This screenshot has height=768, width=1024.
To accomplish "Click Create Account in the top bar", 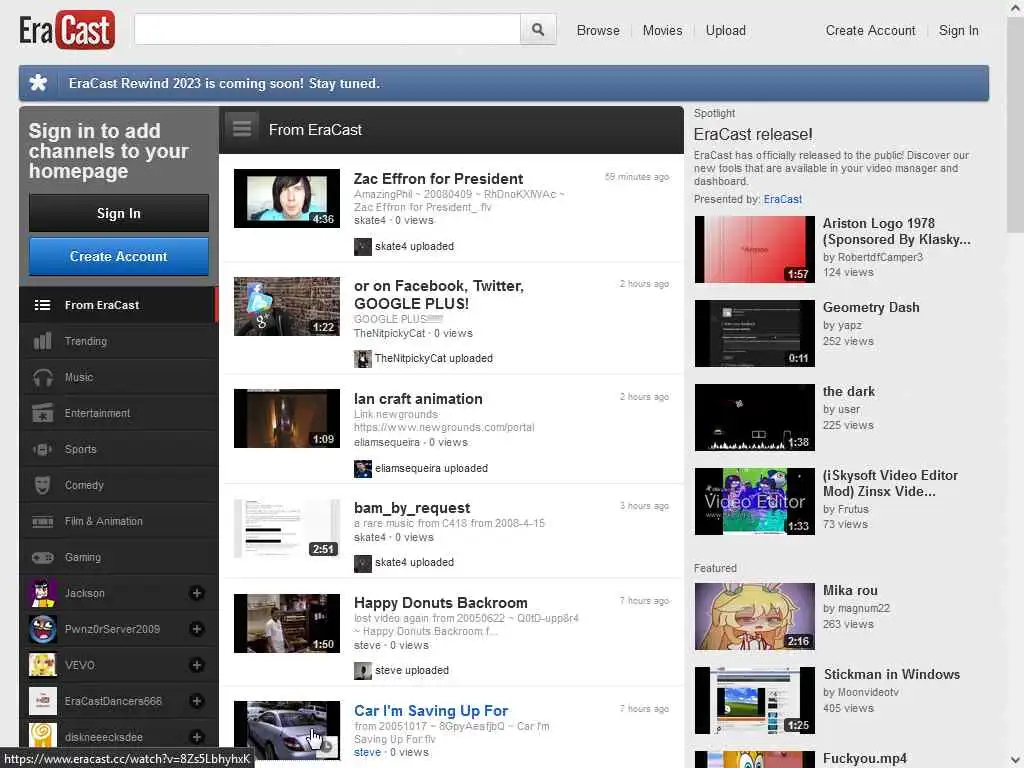I will tap(870, 31).
